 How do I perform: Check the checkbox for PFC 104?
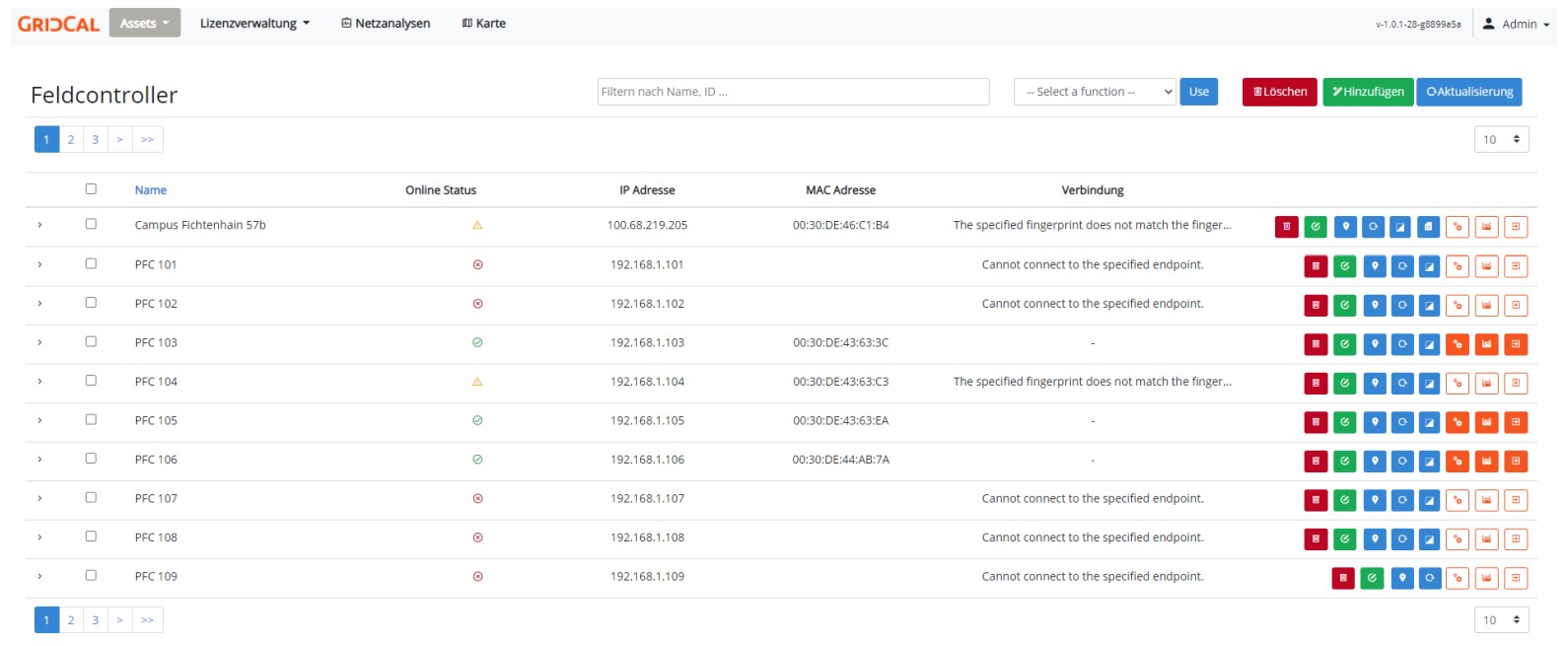91,381
